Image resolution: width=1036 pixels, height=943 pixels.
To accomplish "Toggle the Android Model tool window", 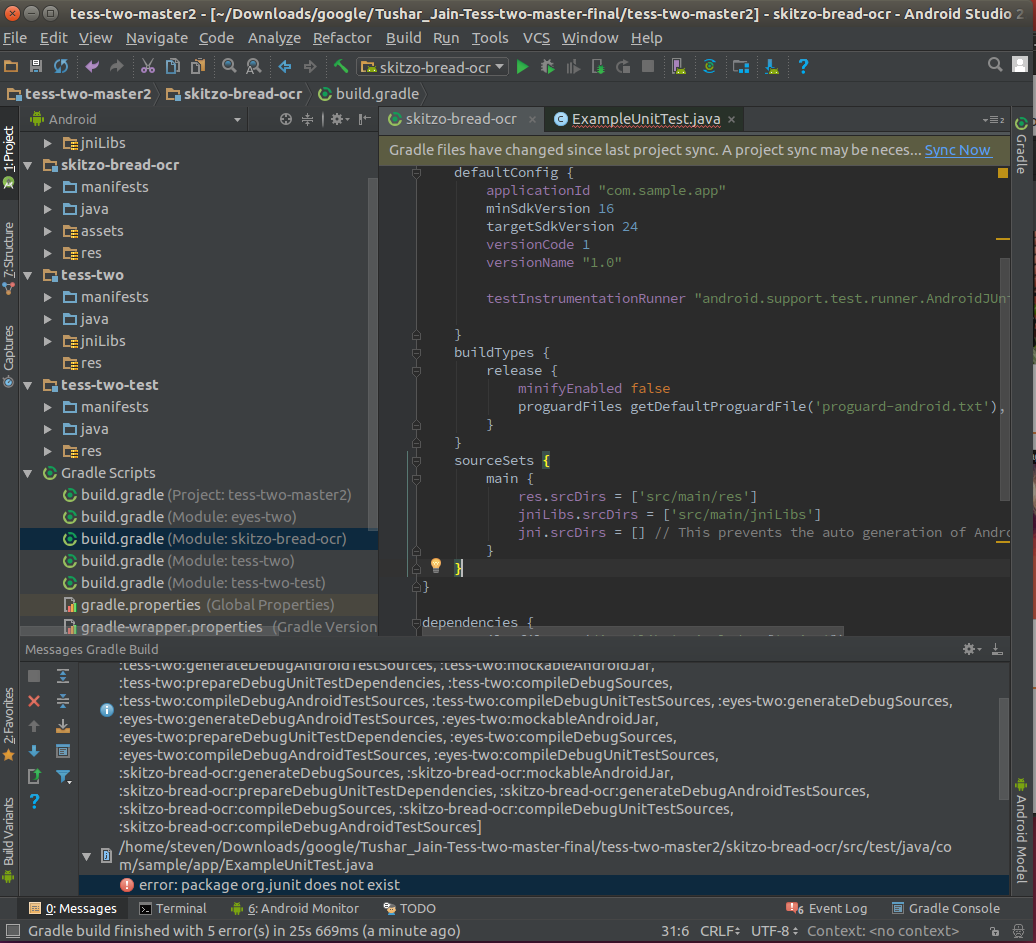I will [1021, 831].
